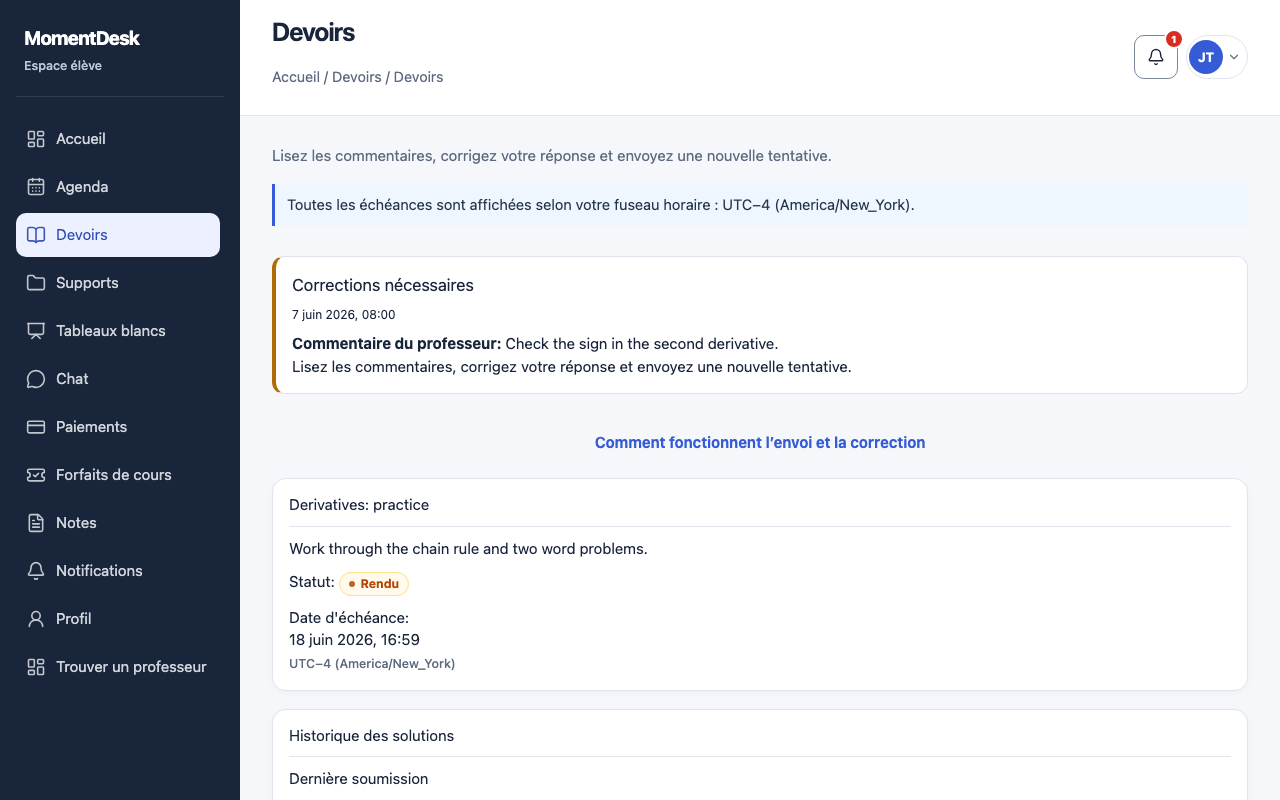This screenshot has width=1280, height=800.
Task: Expand the user menu chevron
Action: coord(1234,57)
